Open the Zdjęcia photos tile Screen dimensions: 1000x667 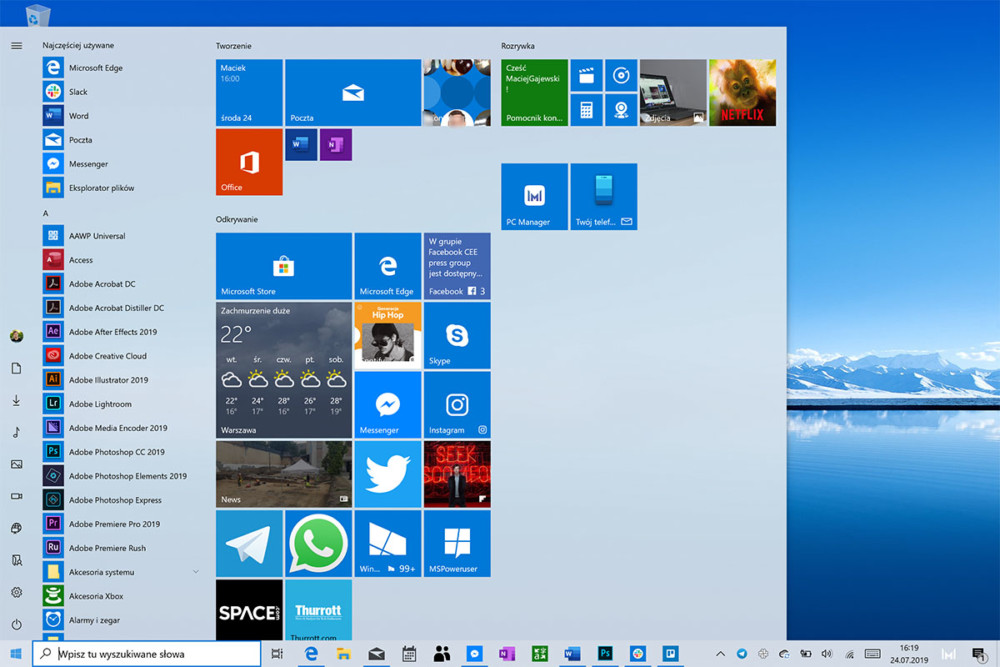pos(673,92)
